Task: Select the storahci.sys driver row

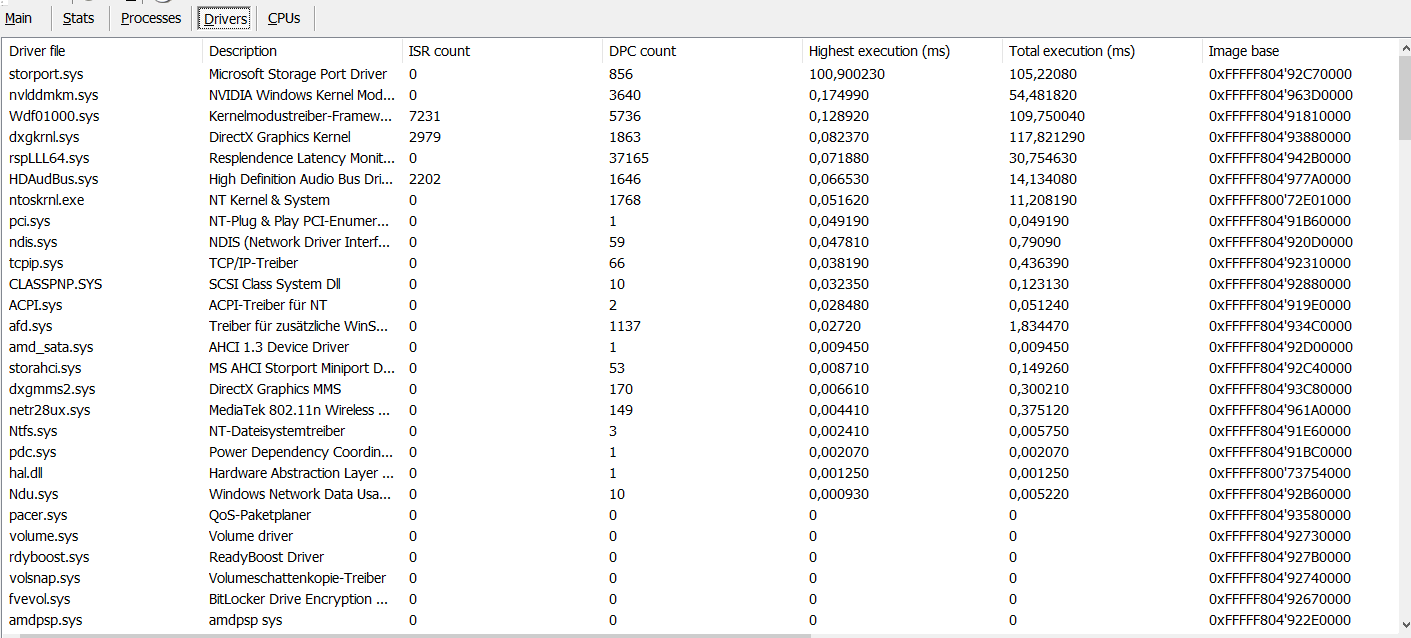Action: coord(700,368)
